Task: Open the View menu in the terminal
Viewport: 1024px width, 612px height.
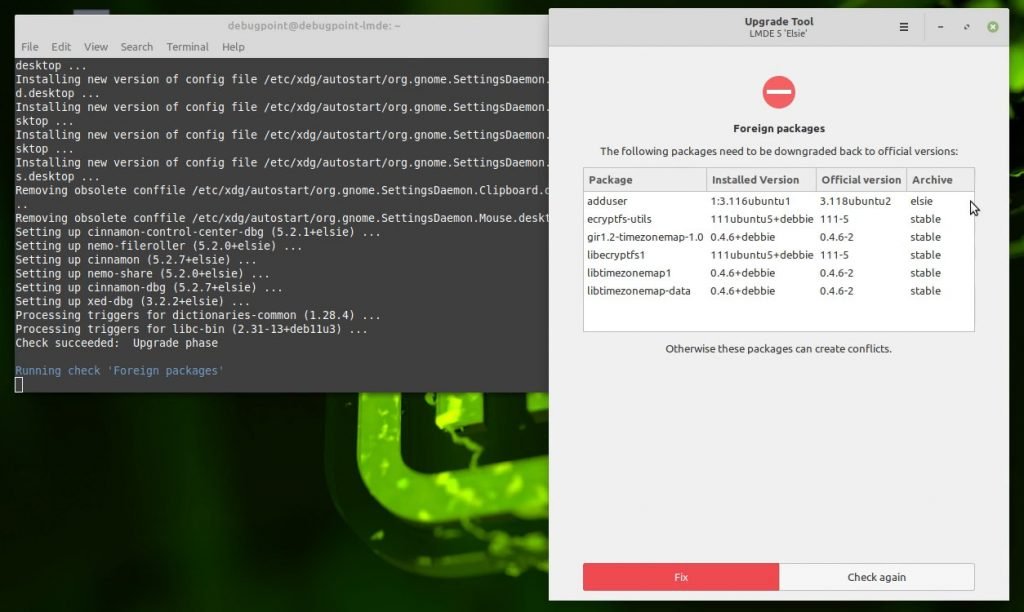Action: tap(95, 46)
